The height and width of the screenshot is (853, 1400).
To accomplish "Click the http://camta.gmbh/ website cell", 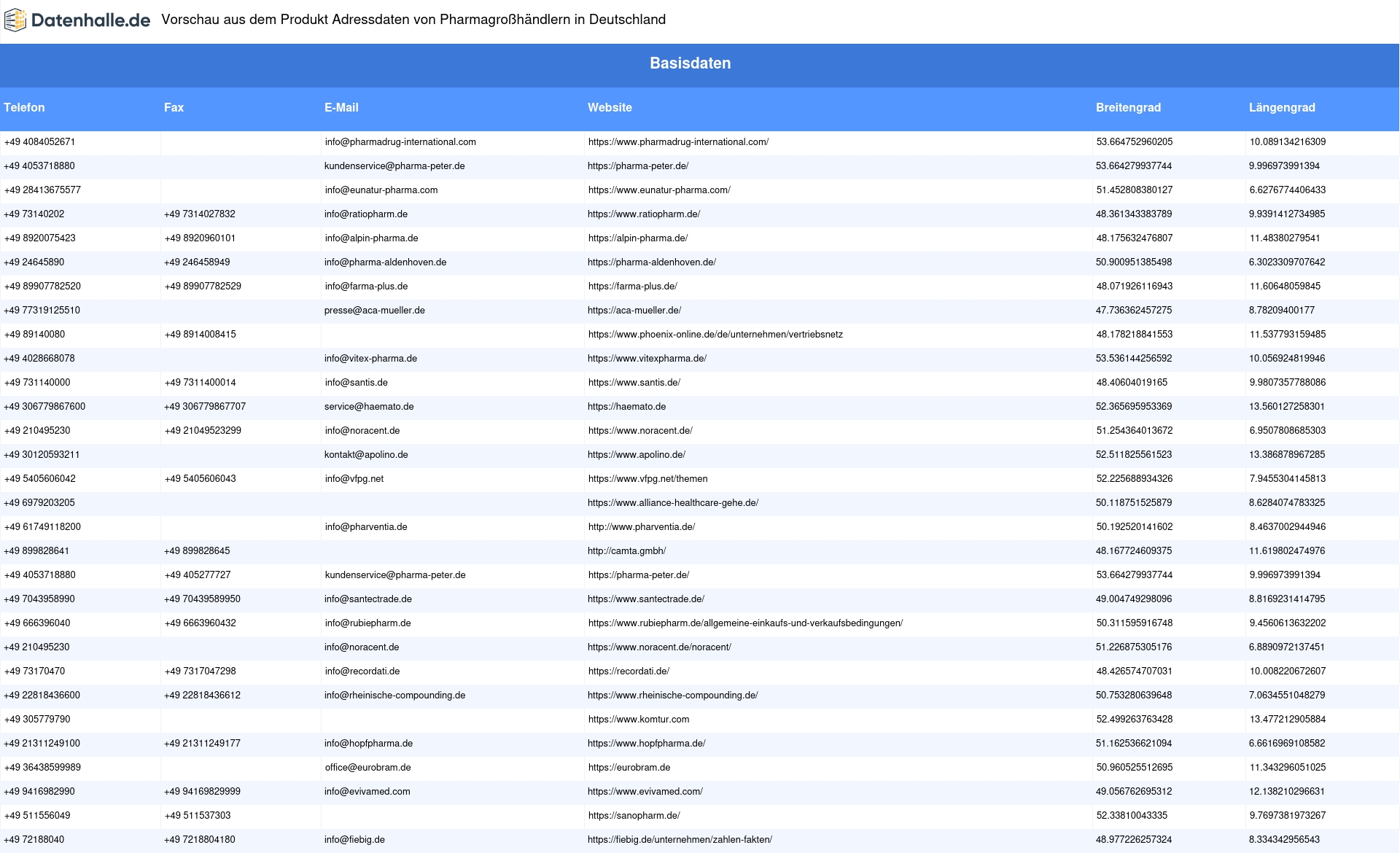I will coord(840,551).
